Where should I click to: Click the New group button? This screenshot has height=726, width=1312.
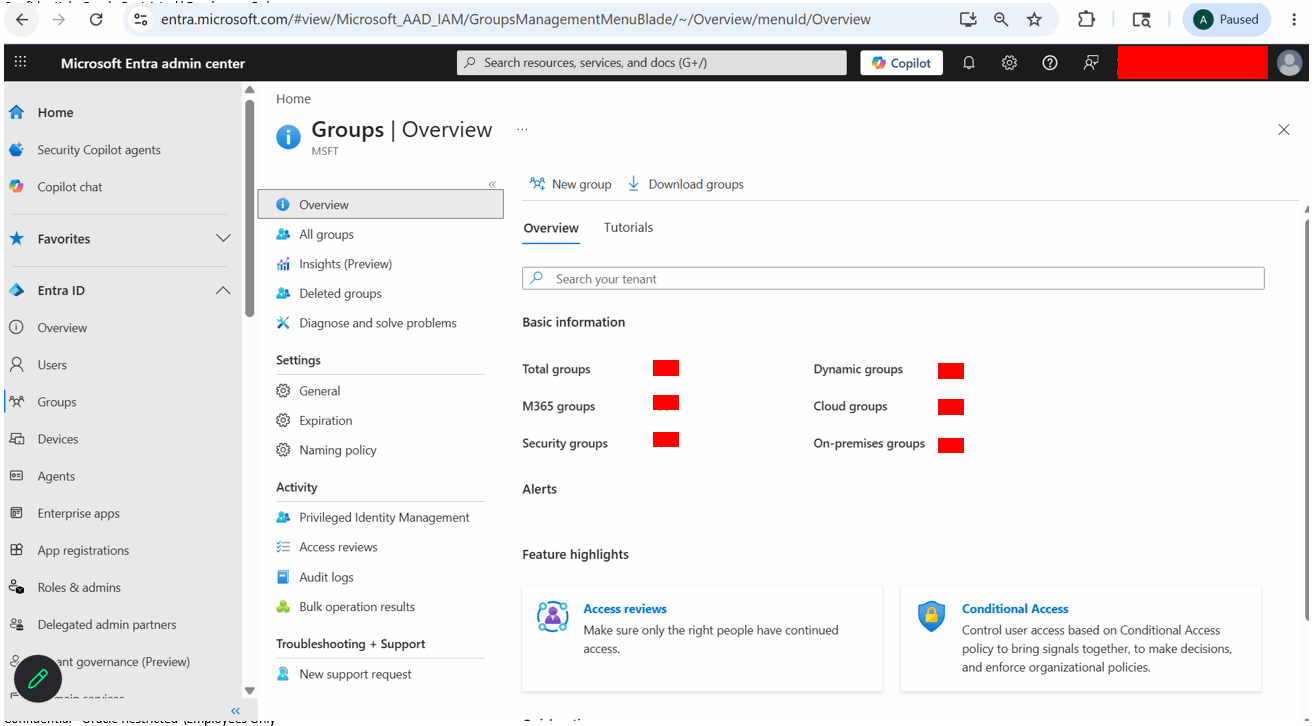tap(570, 184)
